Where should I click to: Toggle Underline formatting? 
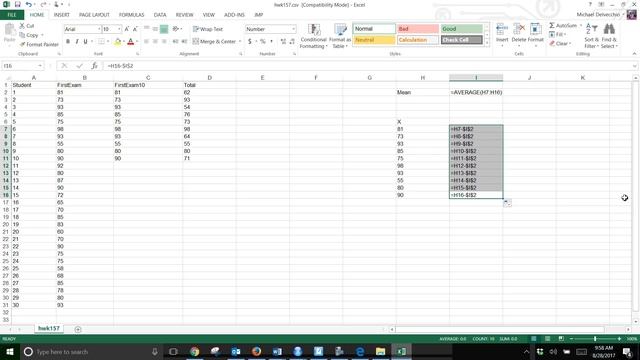click(85, 41)
